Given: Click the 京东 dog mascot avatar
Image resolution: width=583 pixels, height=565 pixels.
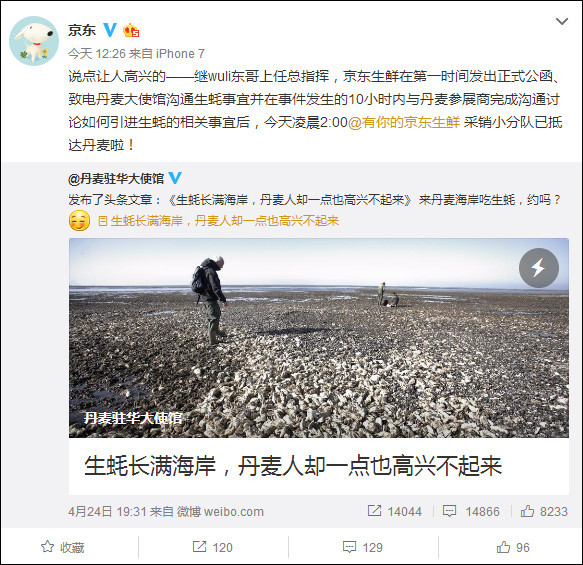Looking at the screenshot, I should tap(34, 41).
